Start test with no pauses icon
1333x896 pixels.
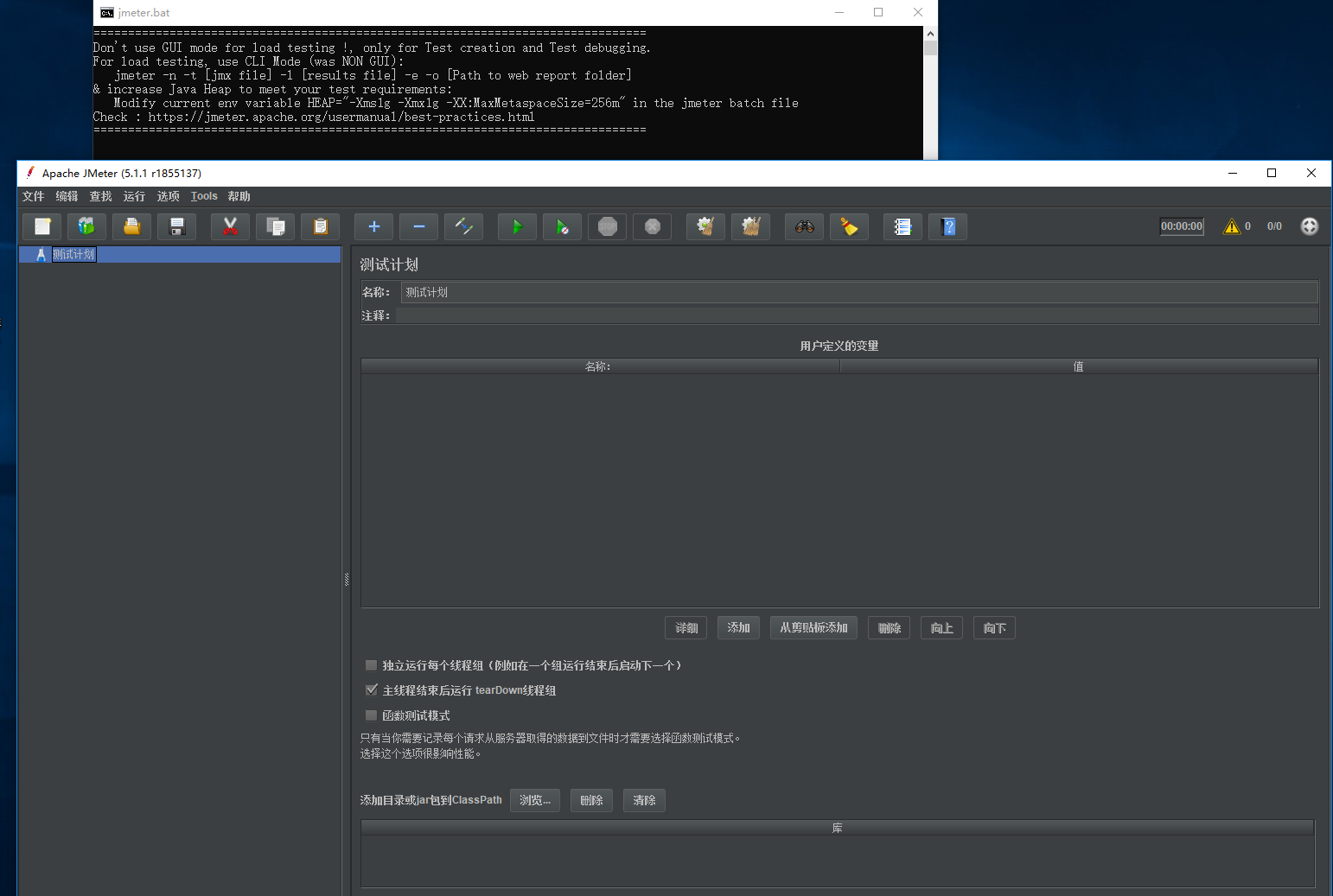click(x=562, y=226)
